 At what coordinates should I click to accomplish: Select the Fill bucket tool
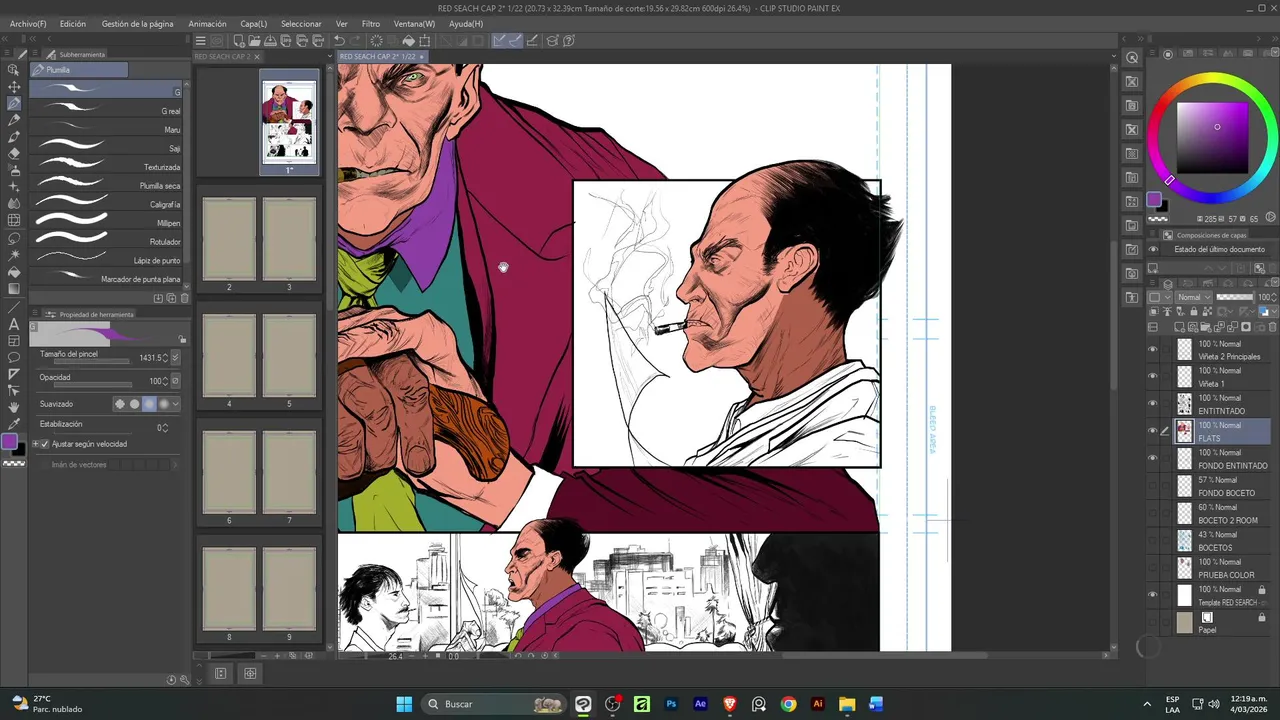point(14,272)
